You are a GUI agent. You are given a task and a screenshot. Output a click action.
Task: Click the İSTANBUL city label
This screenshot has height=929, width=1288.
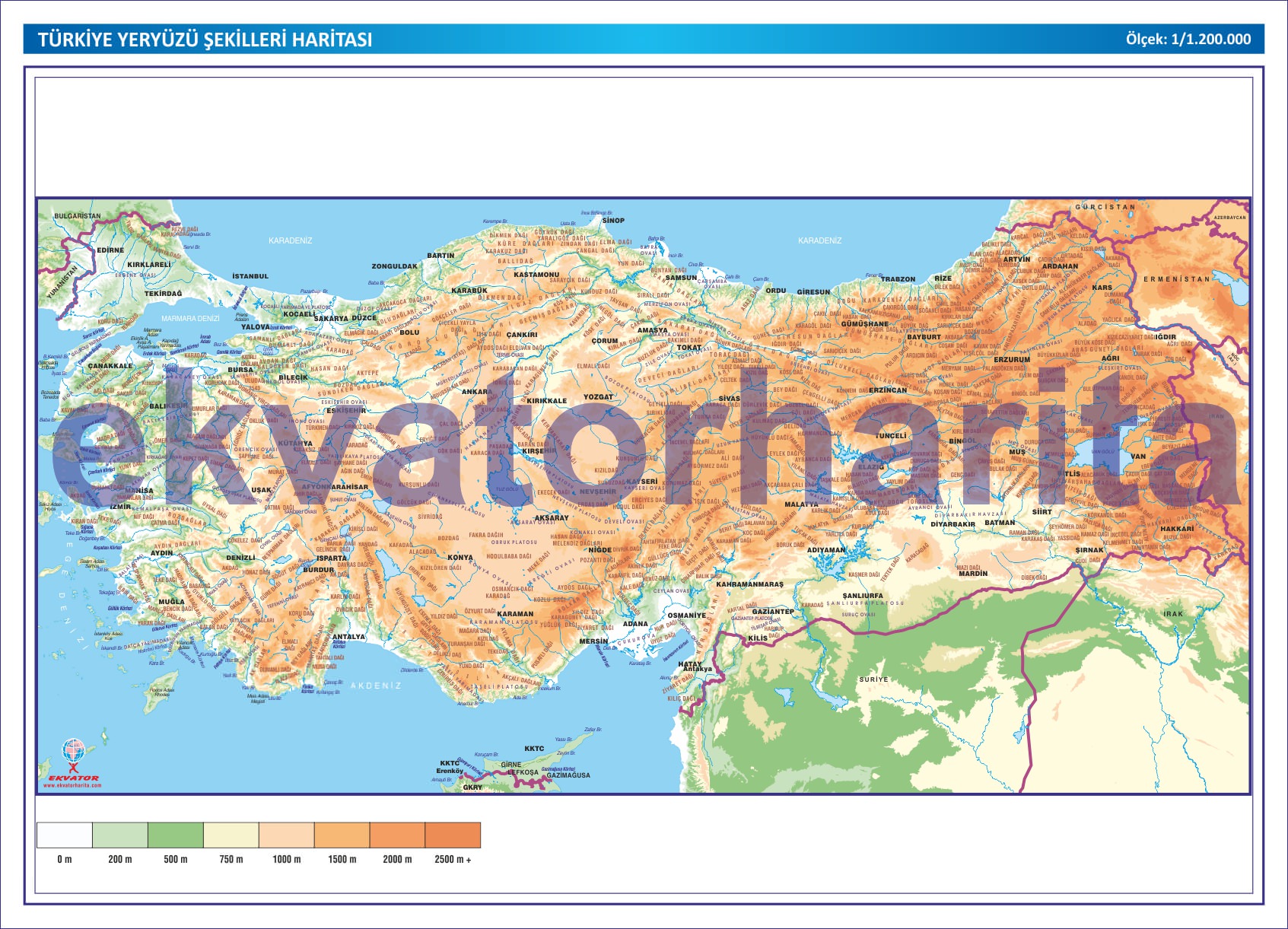click(250, 276)
